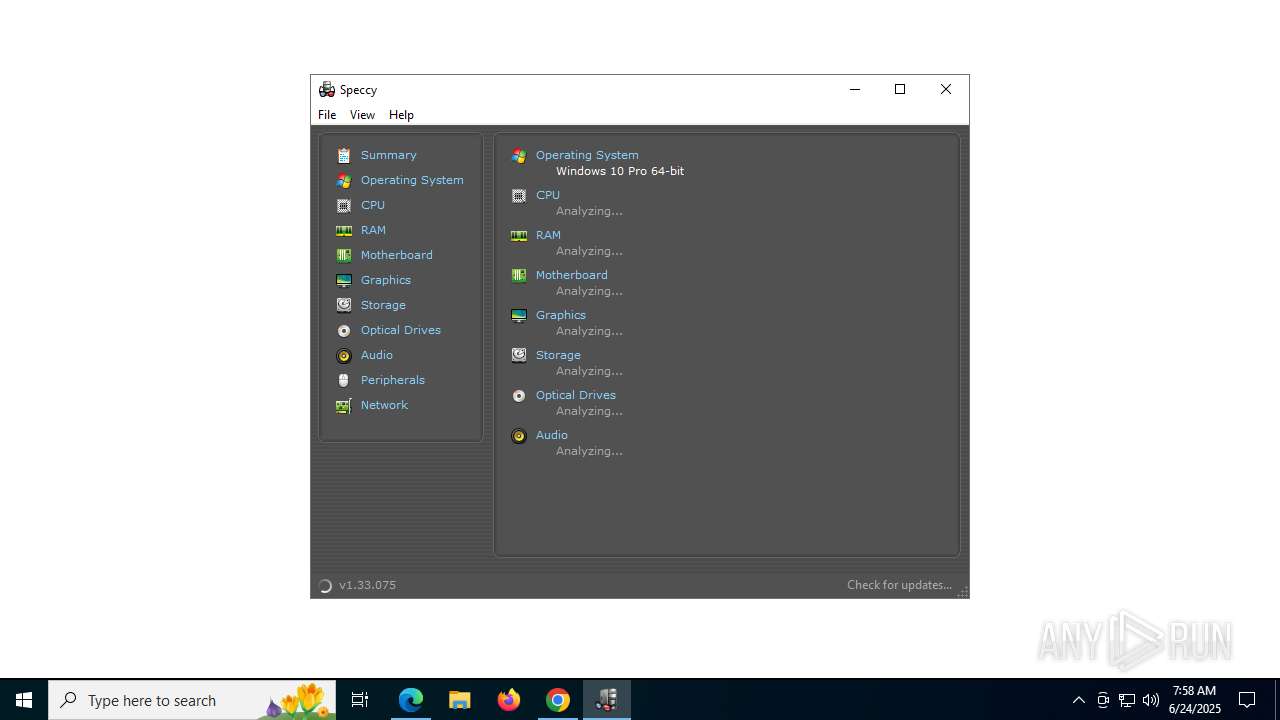Click CPU icon in summary panel
Screen dimensions: 1280x720
click(519, 195)
